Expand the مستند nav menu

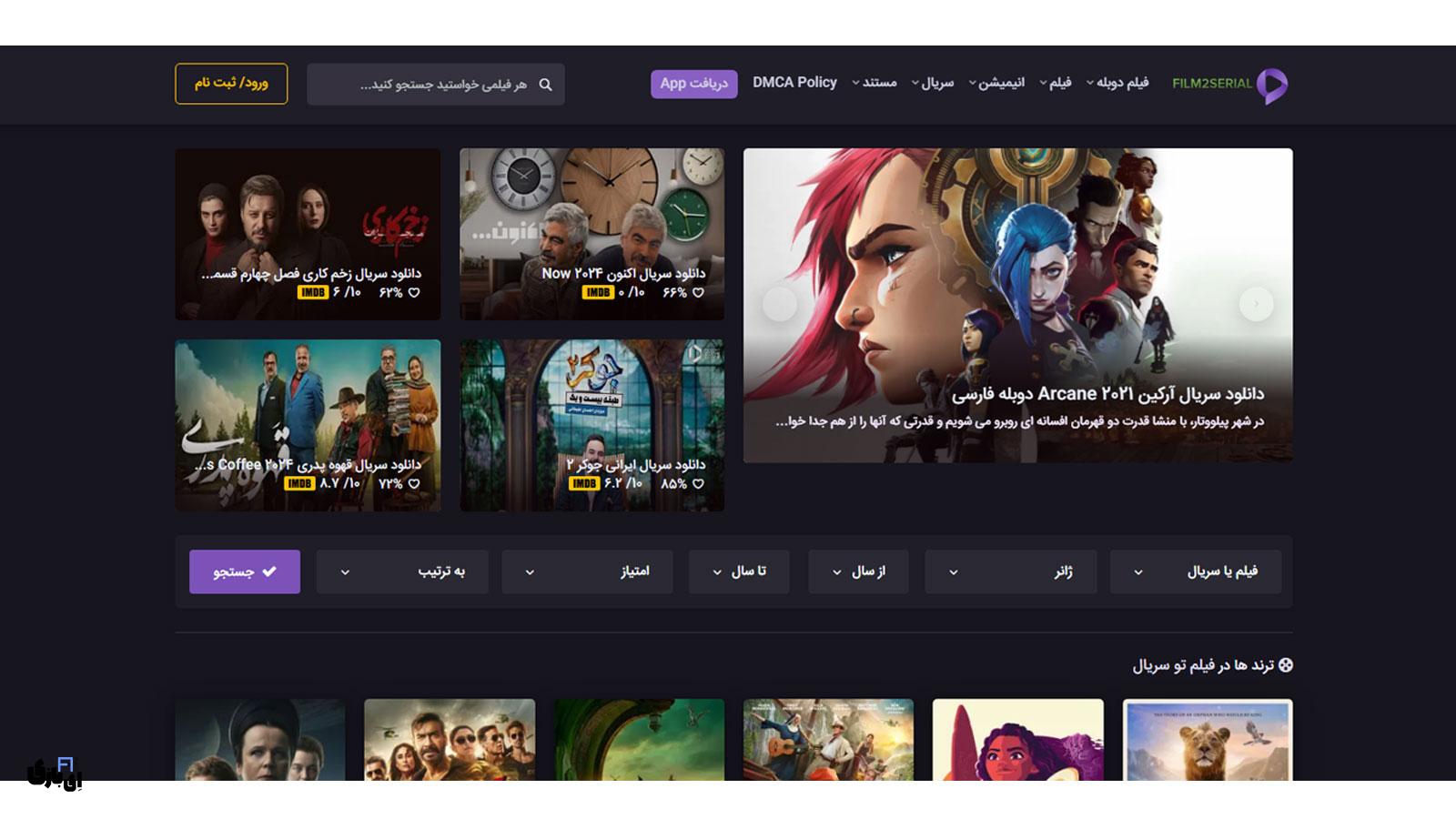874,83
